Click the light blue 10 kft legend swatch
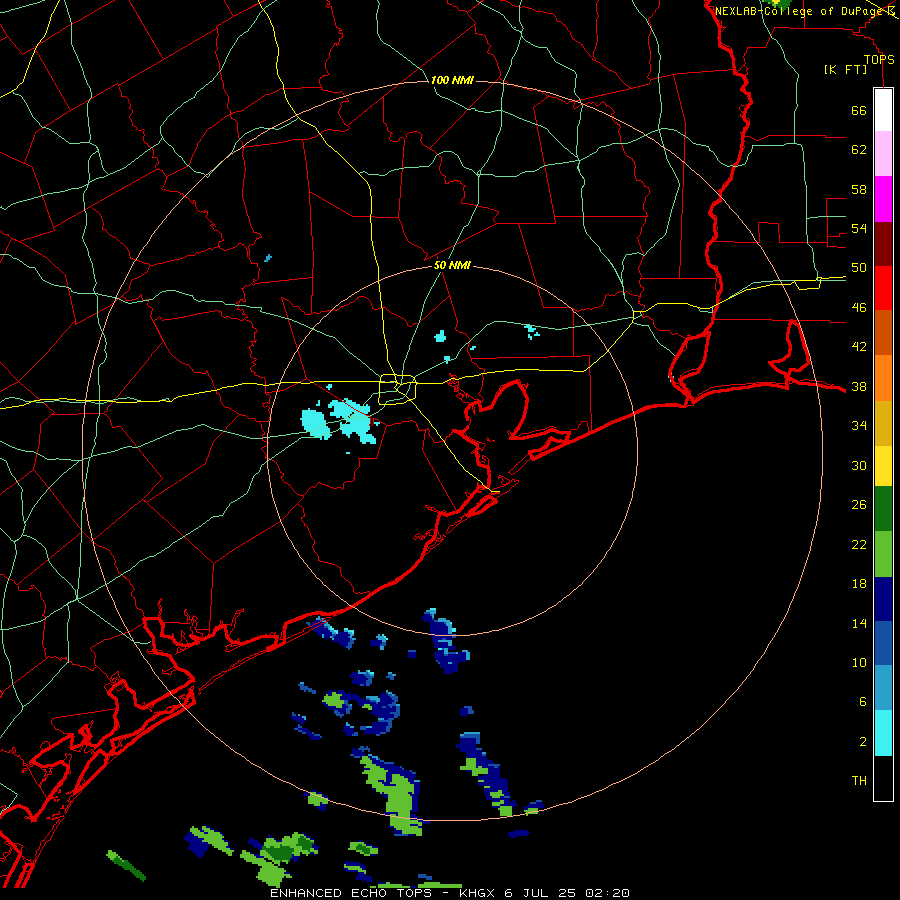Screen dimensions: 900x900 point(883,688)
